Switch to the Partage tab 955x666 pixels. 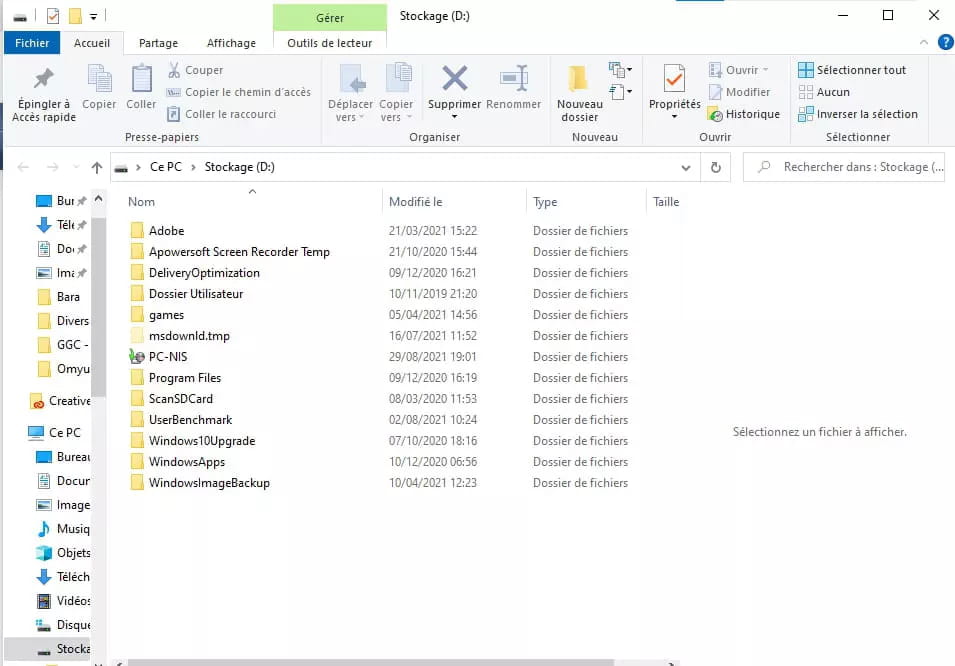(158, 43)
